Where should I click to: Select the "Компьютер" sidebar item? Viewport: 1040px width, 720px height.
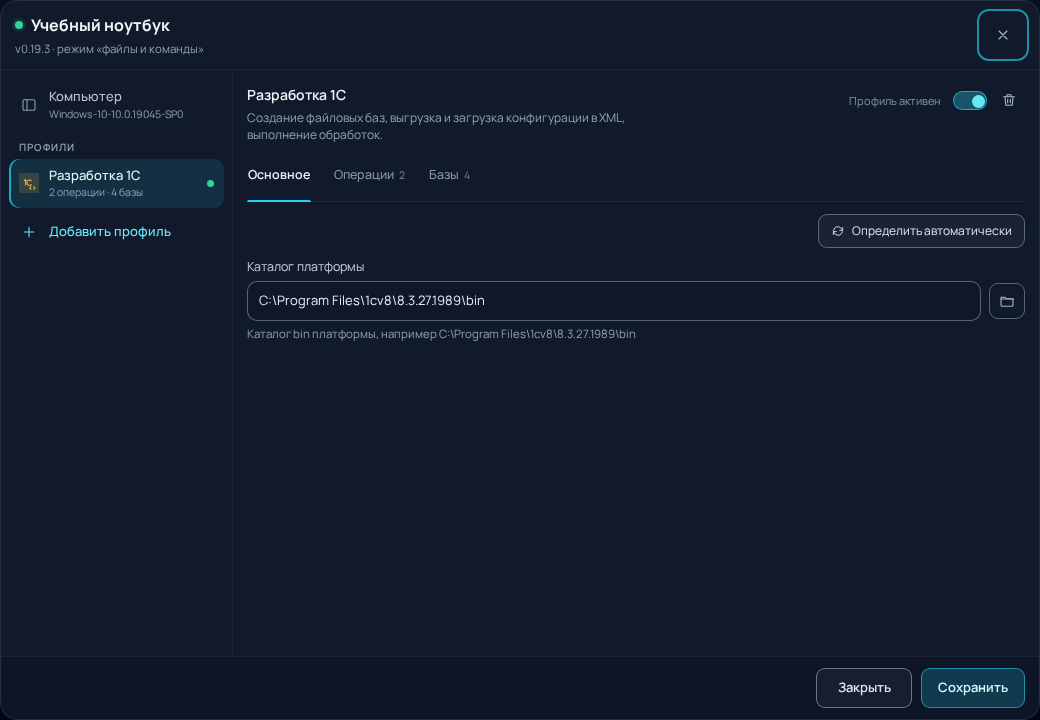(x=116, y=104)
